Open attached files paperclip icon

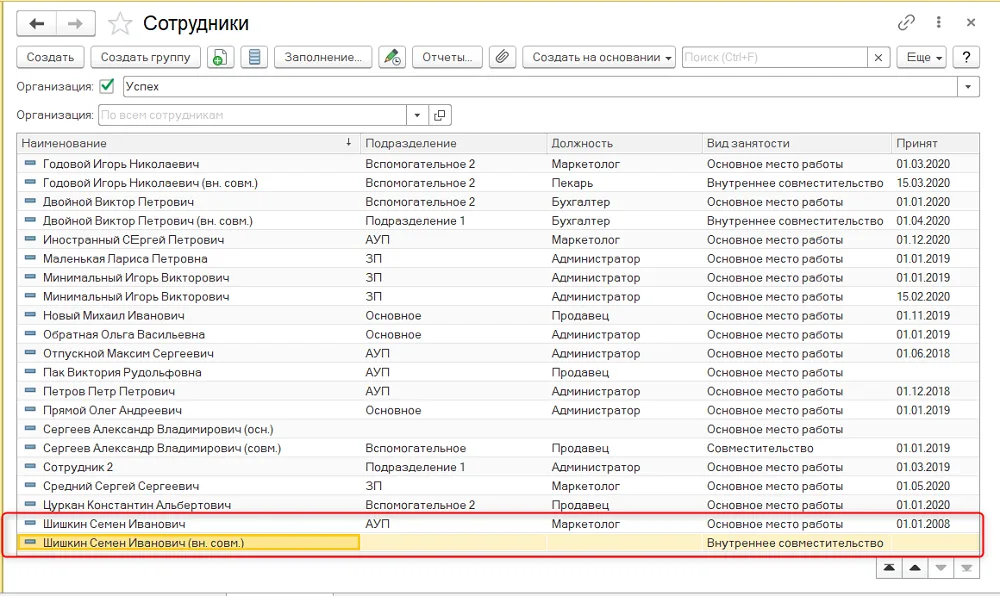[x=503, y=57]
